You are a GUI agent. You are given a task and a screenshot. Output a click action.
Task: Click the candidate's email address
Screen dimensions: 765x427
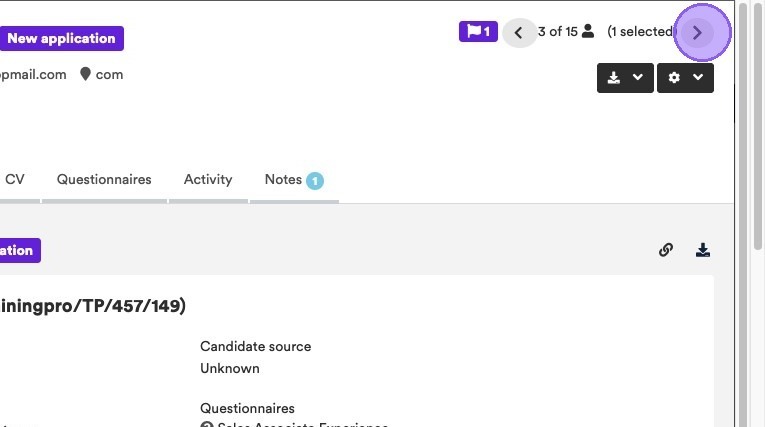tap(33, 74)
